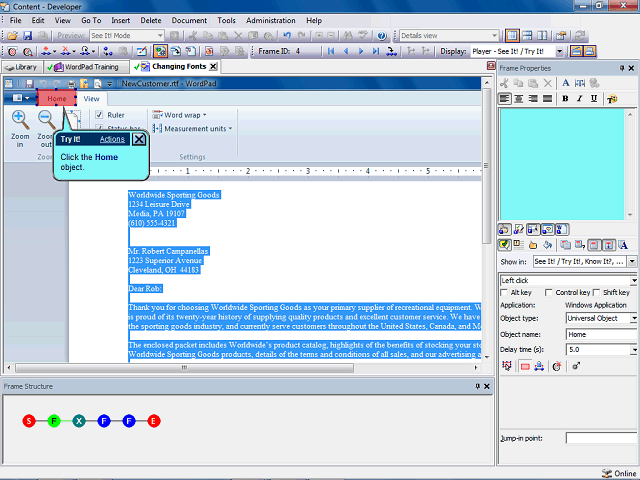Viewport: 640px width, 480px height.
Task: Toggle the Shift key checkbox
Action: coord(596,293)
